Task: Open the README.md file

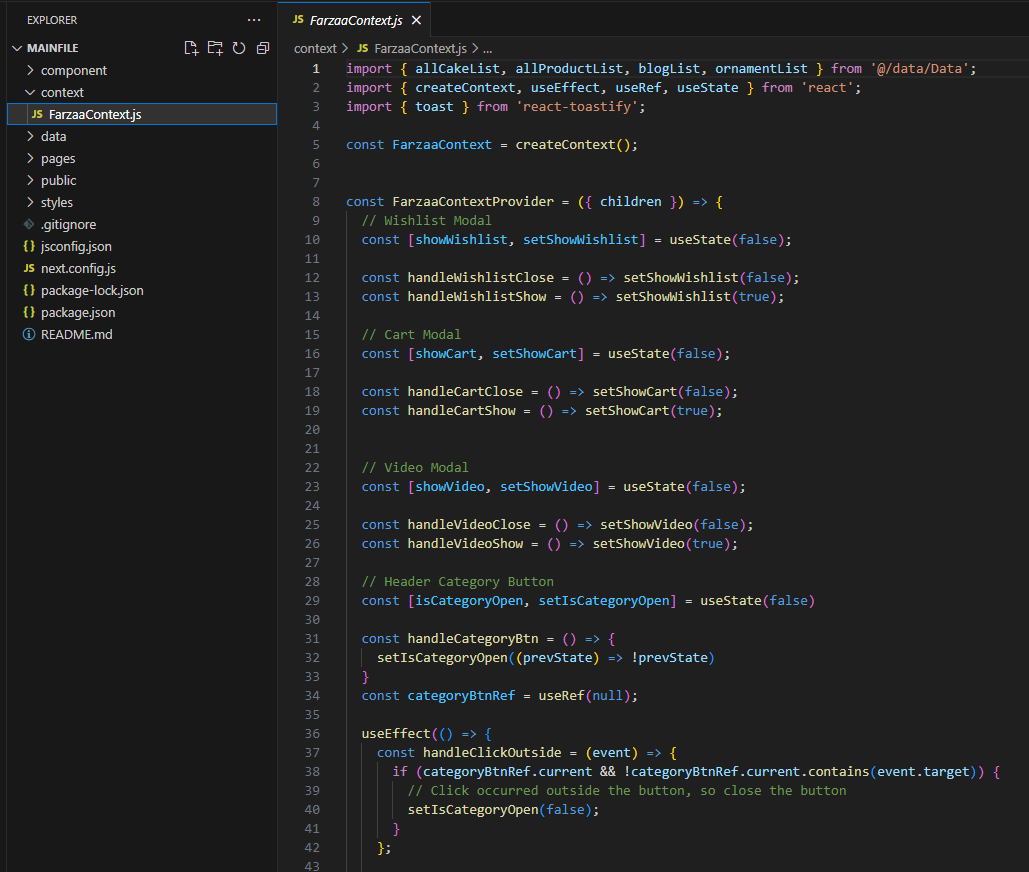Action: pos(76,335)
